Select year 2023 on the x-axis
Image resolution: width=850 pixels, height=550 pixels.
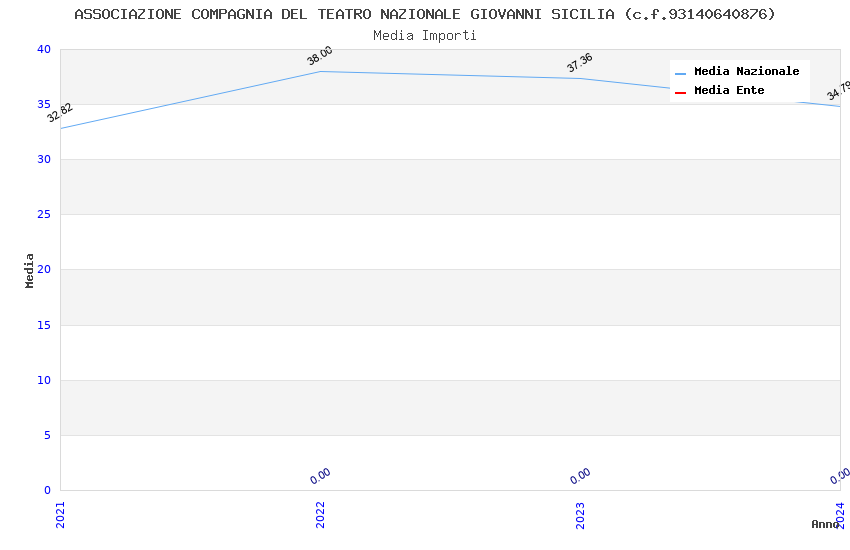(x=580, y=514)
